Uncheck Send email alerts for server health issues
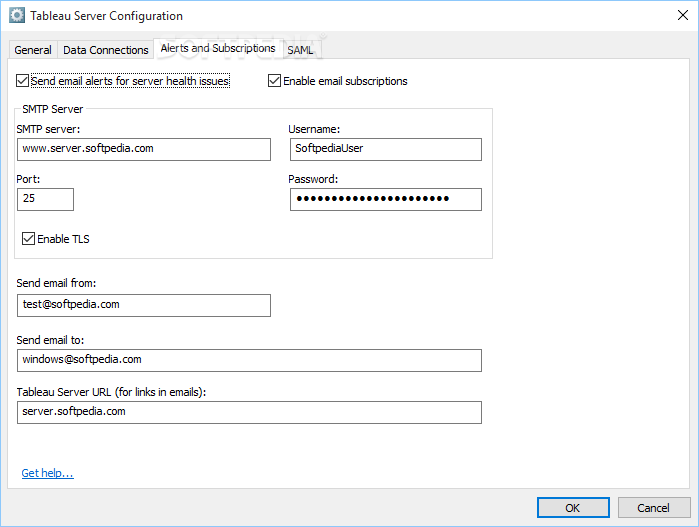 coord(22,81)
